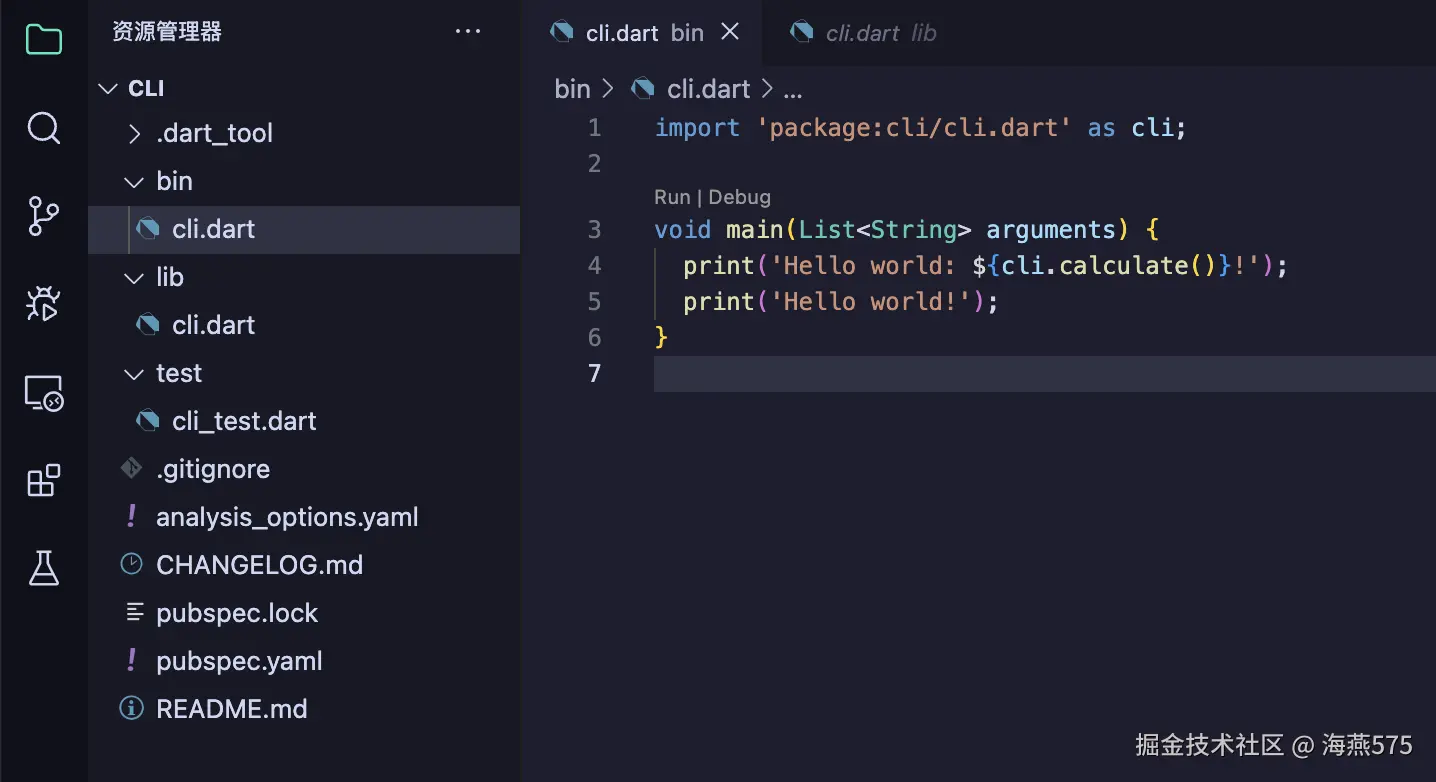
Task: Open the Source Control view
Action: coord(43,216)
